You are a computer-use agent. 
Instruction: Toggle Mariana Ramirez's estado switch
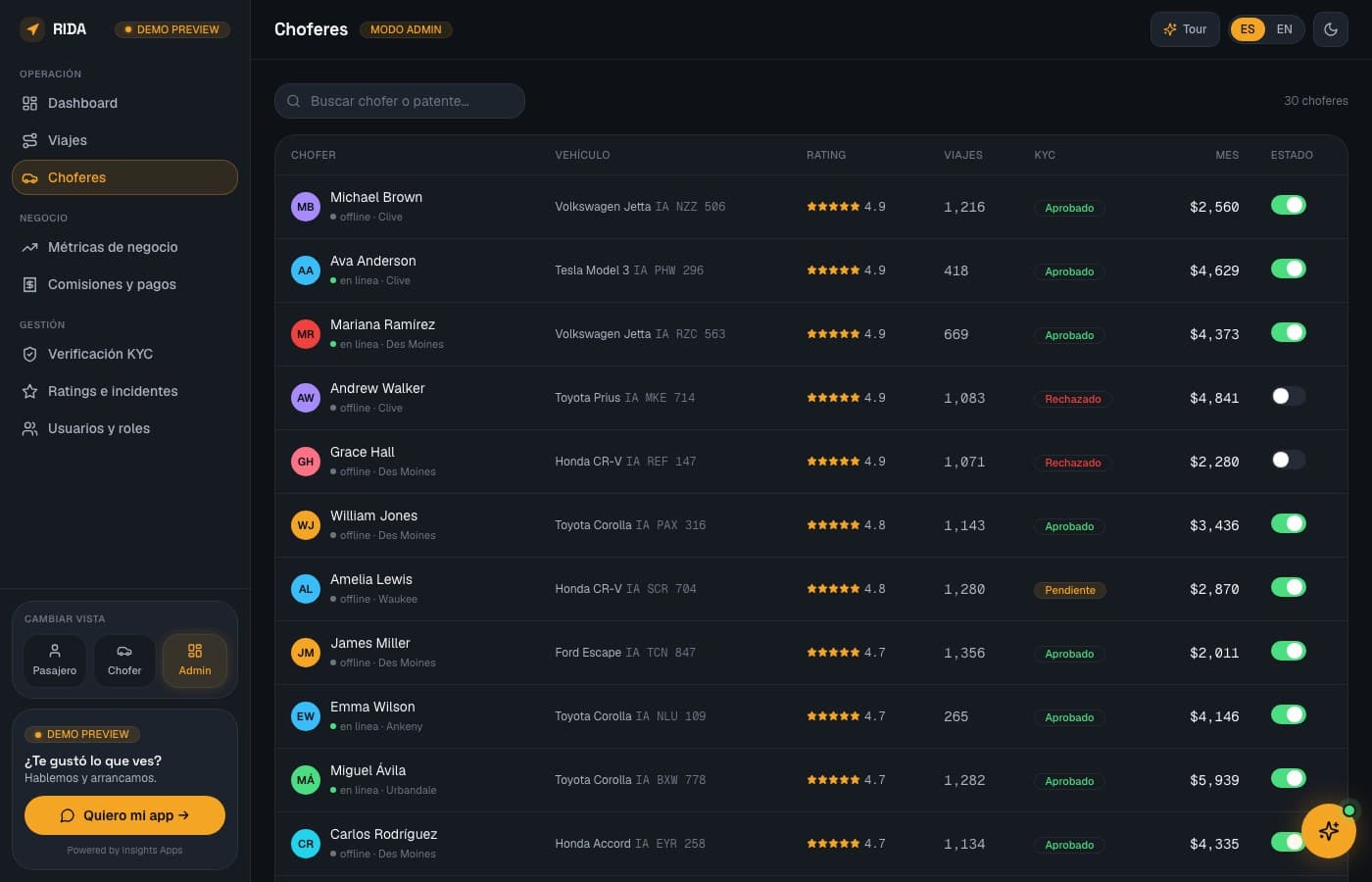[x=1289, y=332]
